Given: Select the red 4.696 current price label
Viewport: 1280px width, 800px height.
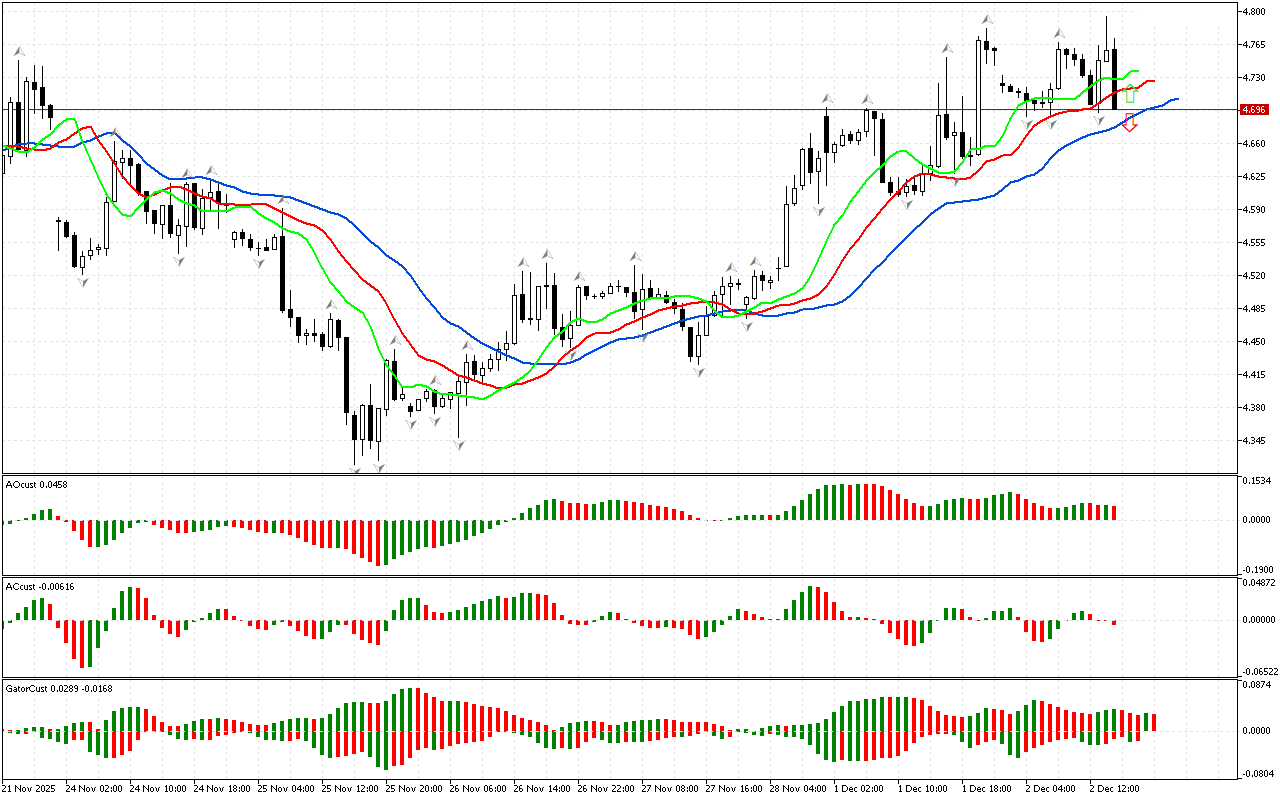Looking at the screenshot, I should [1253, 110].
